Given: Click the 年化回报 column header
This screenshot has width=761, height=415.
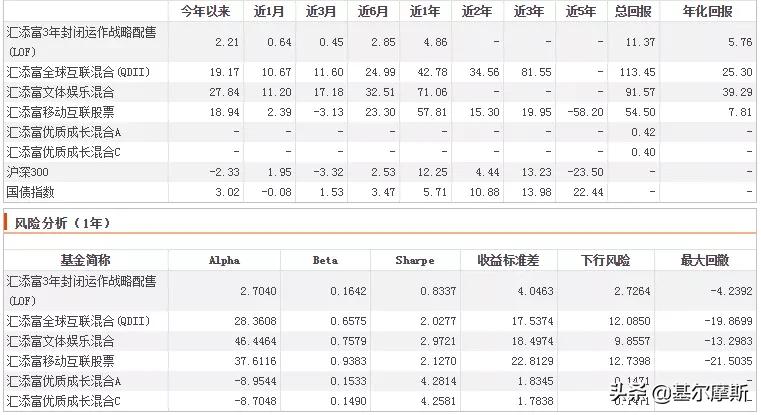Looking at the screenshot, I should [x=708, y=11].
